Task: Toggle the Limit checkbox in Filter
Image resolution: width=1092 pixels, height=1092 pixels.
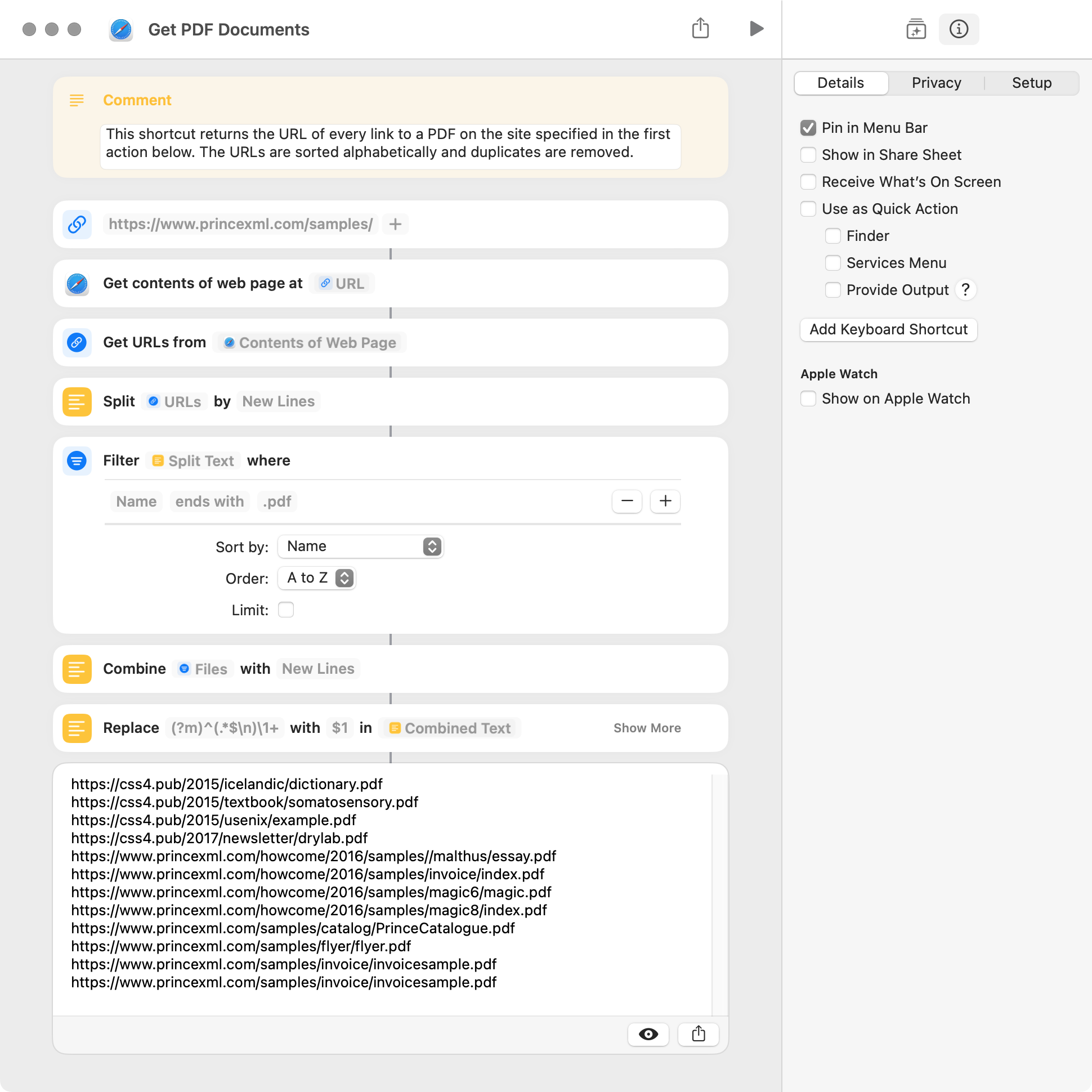Action: click(286, 610)
